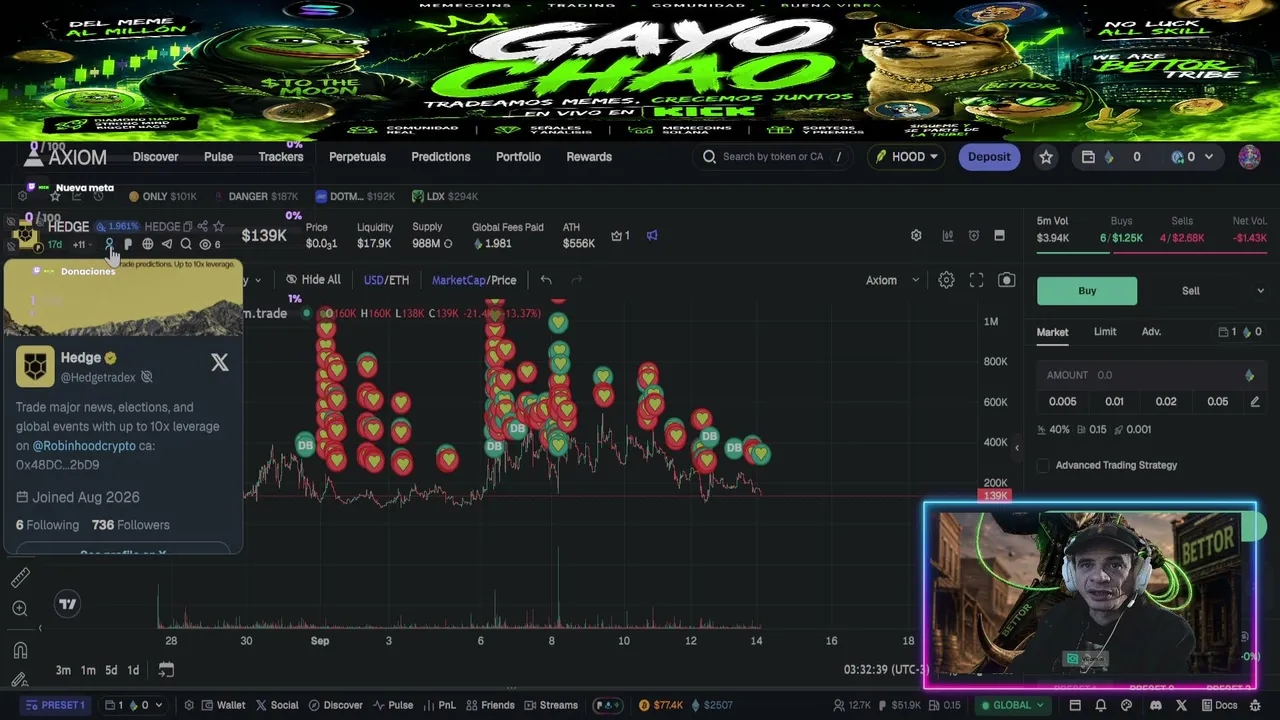Select the 1m chart range
This screenshot has height=720, width=1280.
[x=88, y=670]
